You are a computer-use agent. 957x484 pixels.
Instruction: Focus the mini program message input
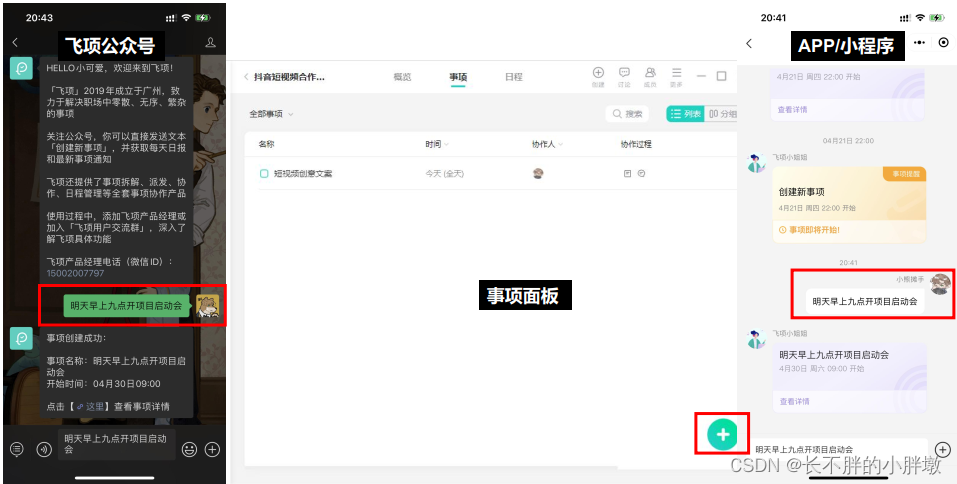[837, 450]
